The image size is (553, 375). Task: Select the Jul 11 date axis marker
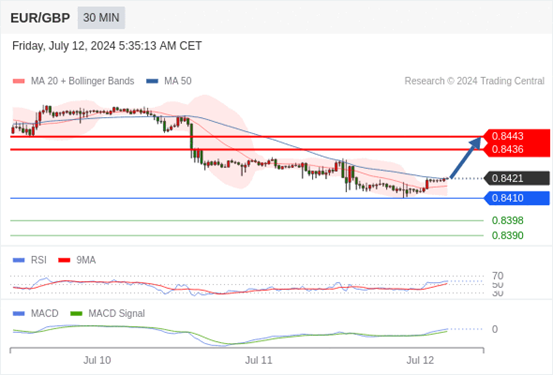[259, 361]
